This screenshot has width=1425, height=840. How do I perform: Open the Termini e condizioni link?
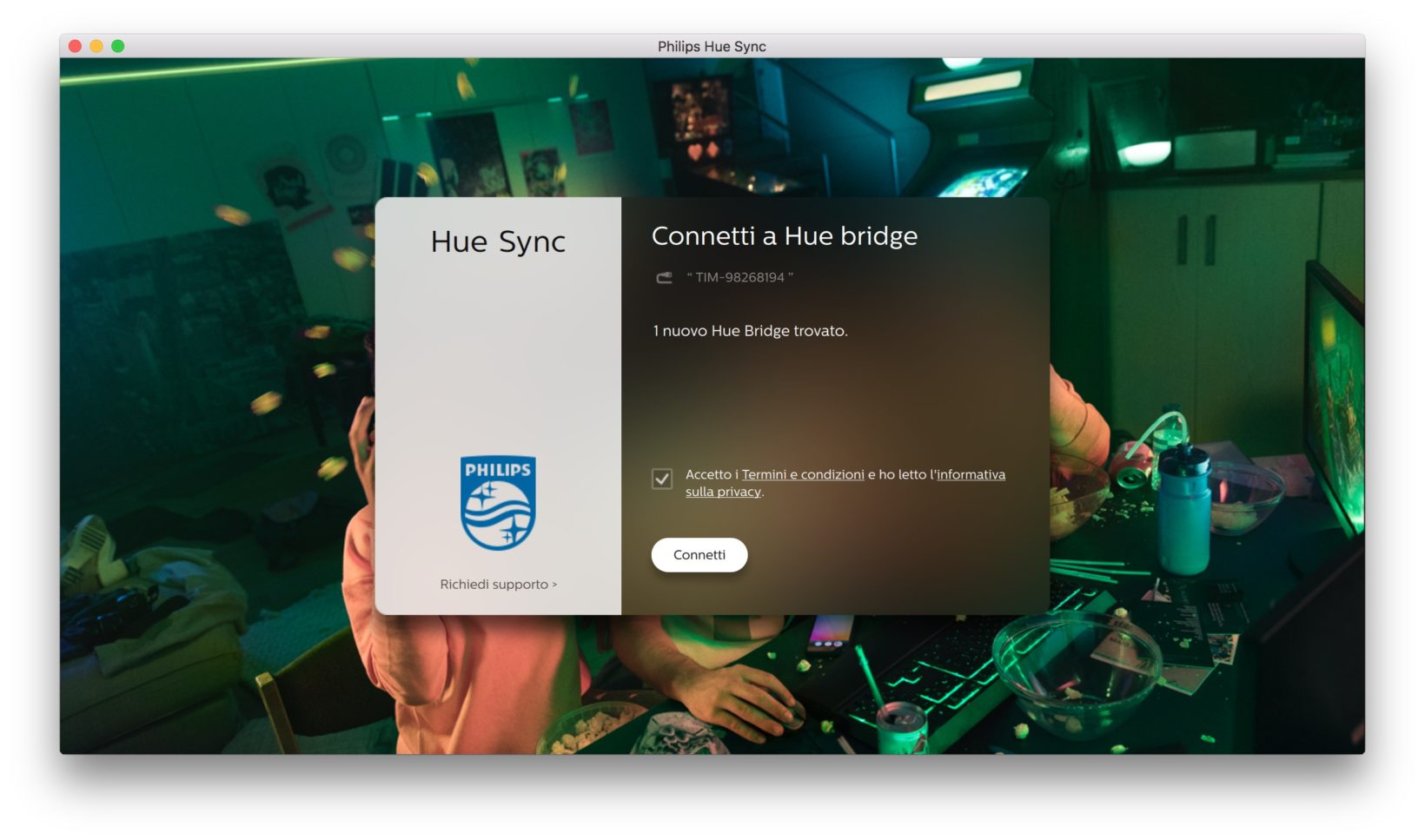[803, 474]
